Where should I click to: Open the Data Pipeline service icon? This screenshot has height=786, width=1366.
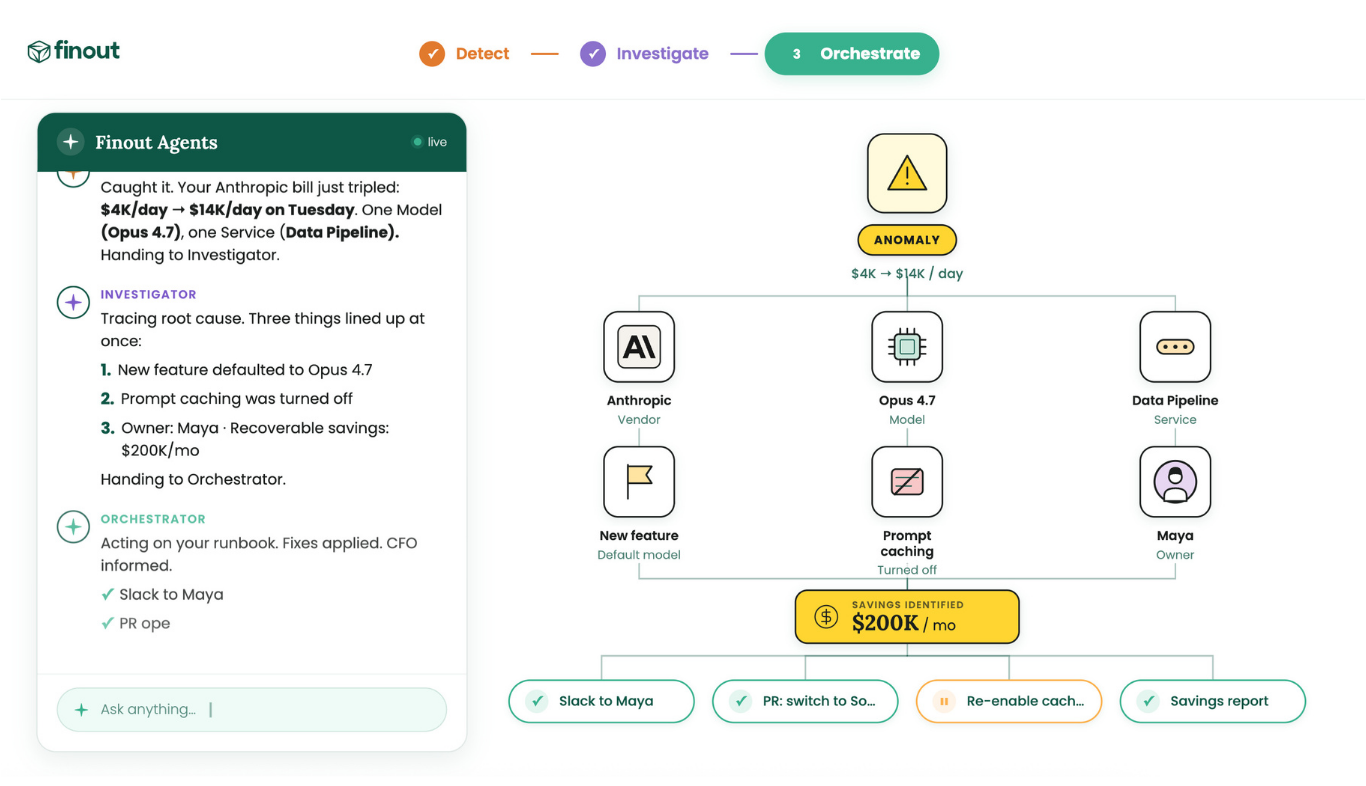pos(1175,347)
